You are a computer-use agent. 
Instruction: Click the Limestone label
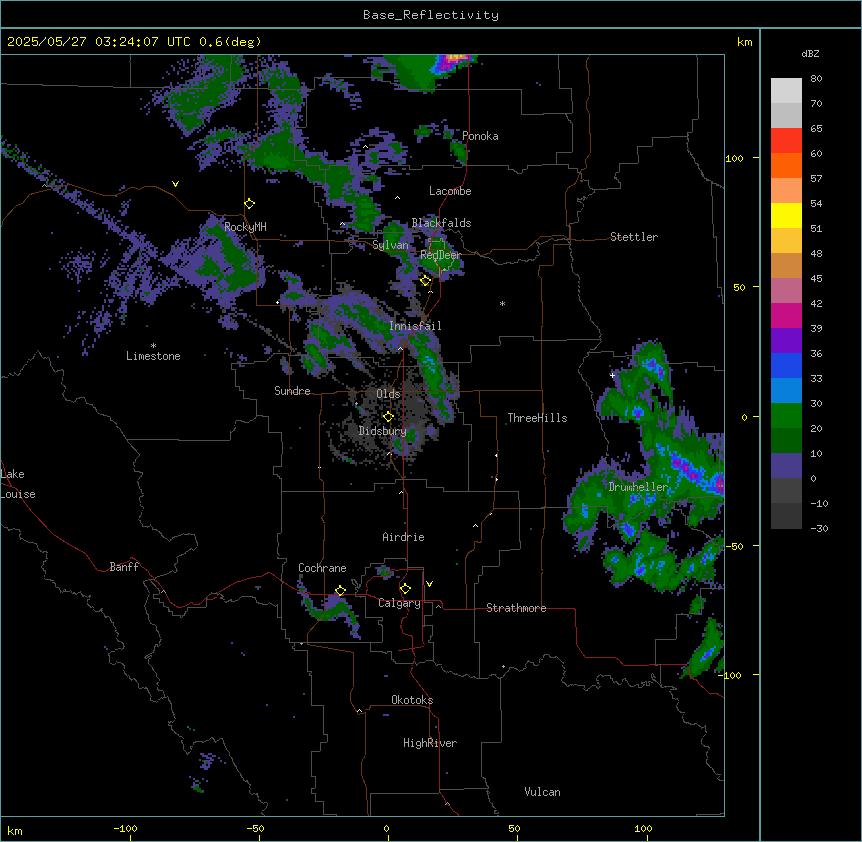153,356
